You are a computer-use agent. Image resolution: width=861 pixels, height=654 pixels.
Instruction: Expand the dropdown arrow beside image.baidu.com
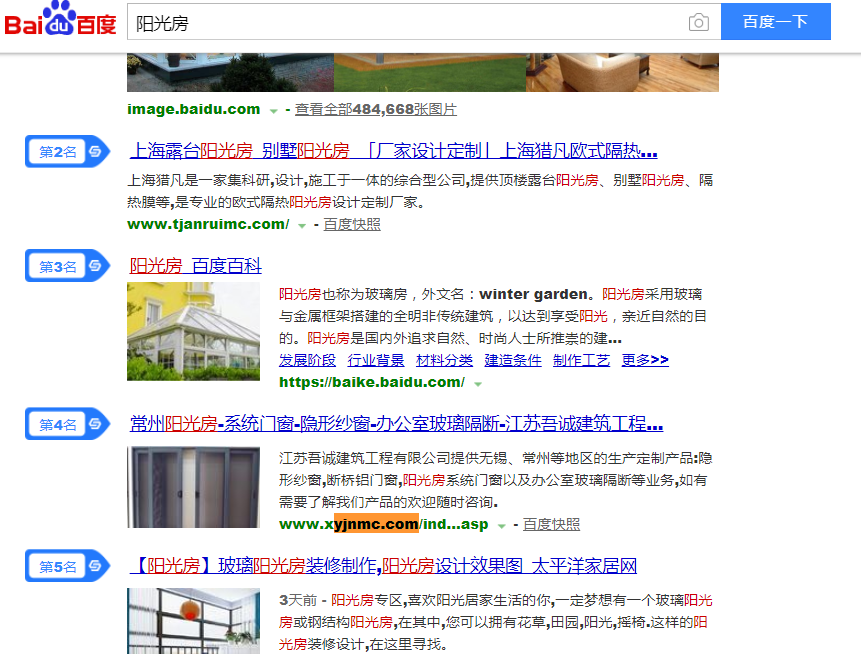(x=273, y=111)
